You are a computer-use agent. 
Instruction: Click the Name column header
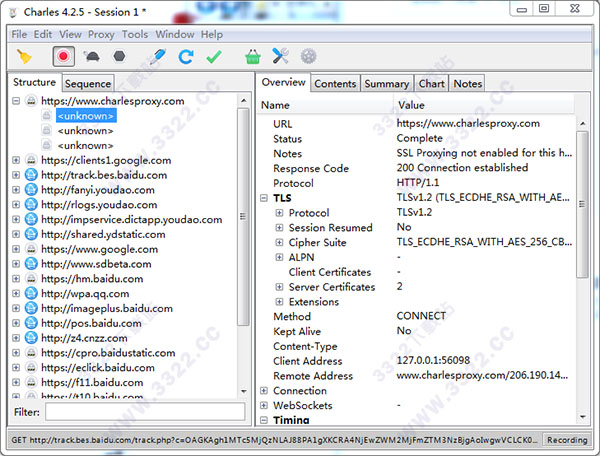pyautogui.click(x=325, y=105)
